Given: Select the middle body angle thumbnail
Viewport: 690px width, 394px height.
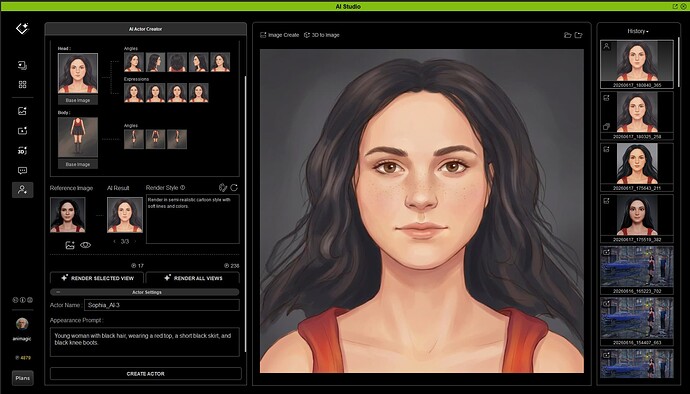Looking at the screenshot, I should click(x=155, y=139).
